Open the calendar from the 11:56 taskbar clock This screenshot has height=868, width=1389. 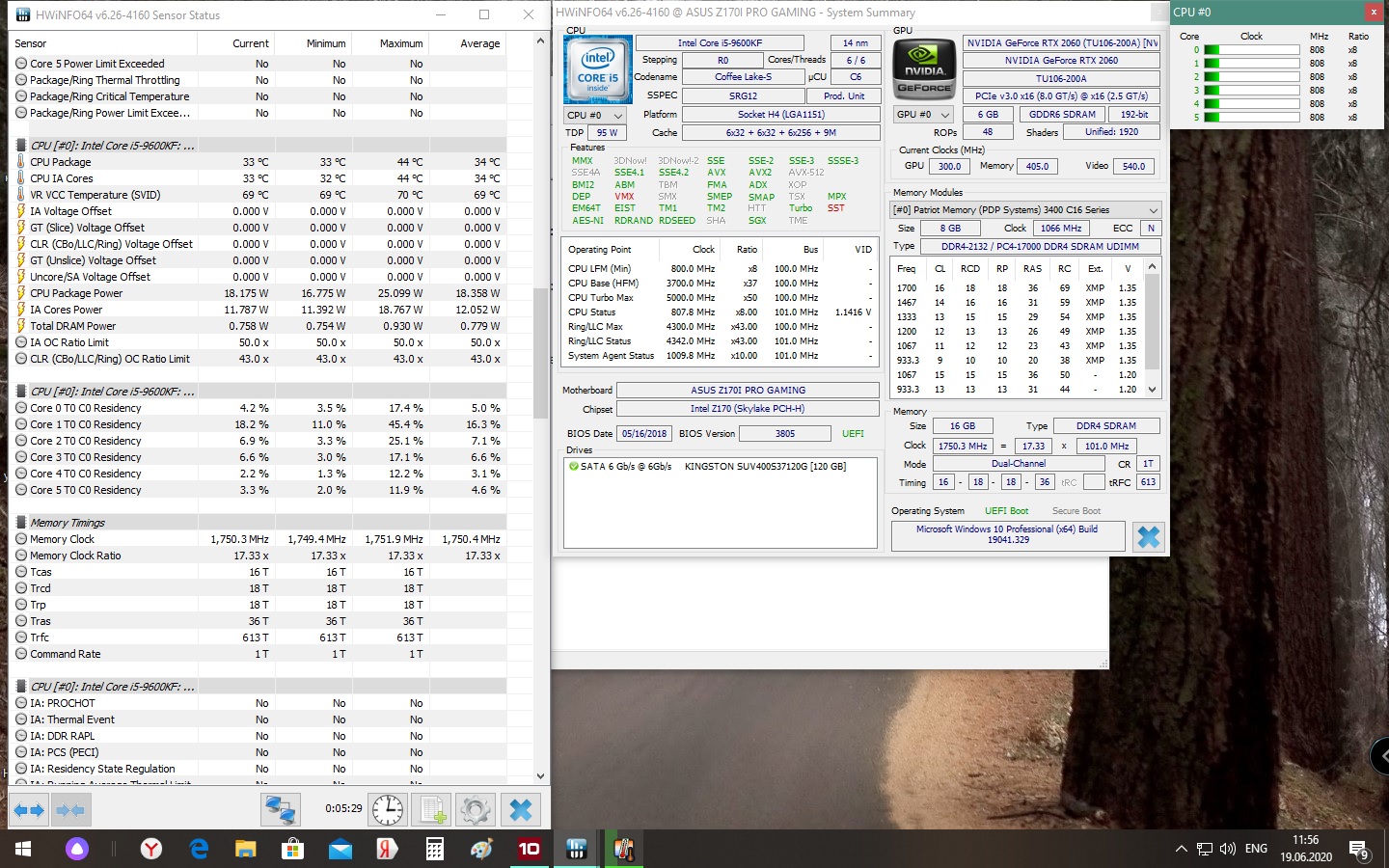coord(1306,849)
